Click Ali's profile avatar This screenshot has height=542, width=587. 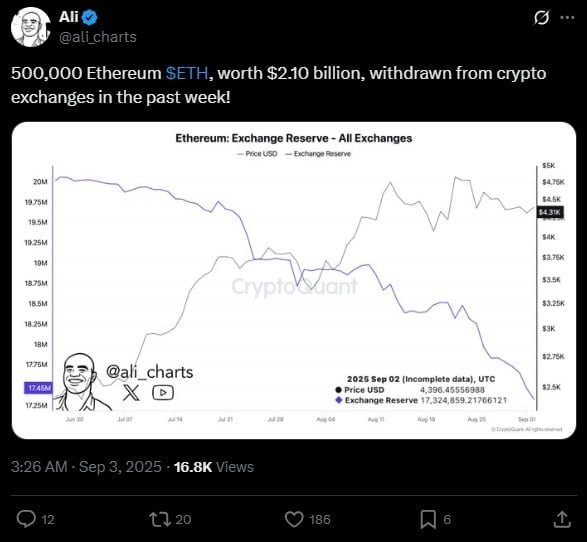click(x=31, y=27)
